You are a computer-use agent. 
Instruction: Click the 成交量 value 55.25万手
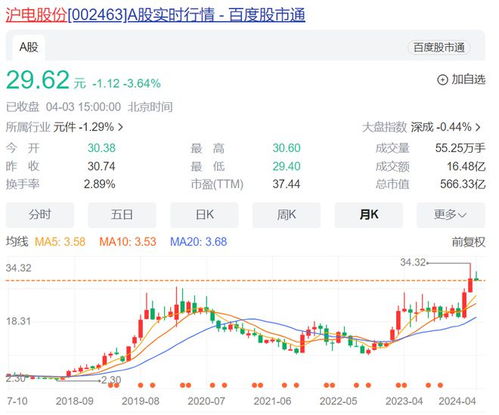coord(460,148)
